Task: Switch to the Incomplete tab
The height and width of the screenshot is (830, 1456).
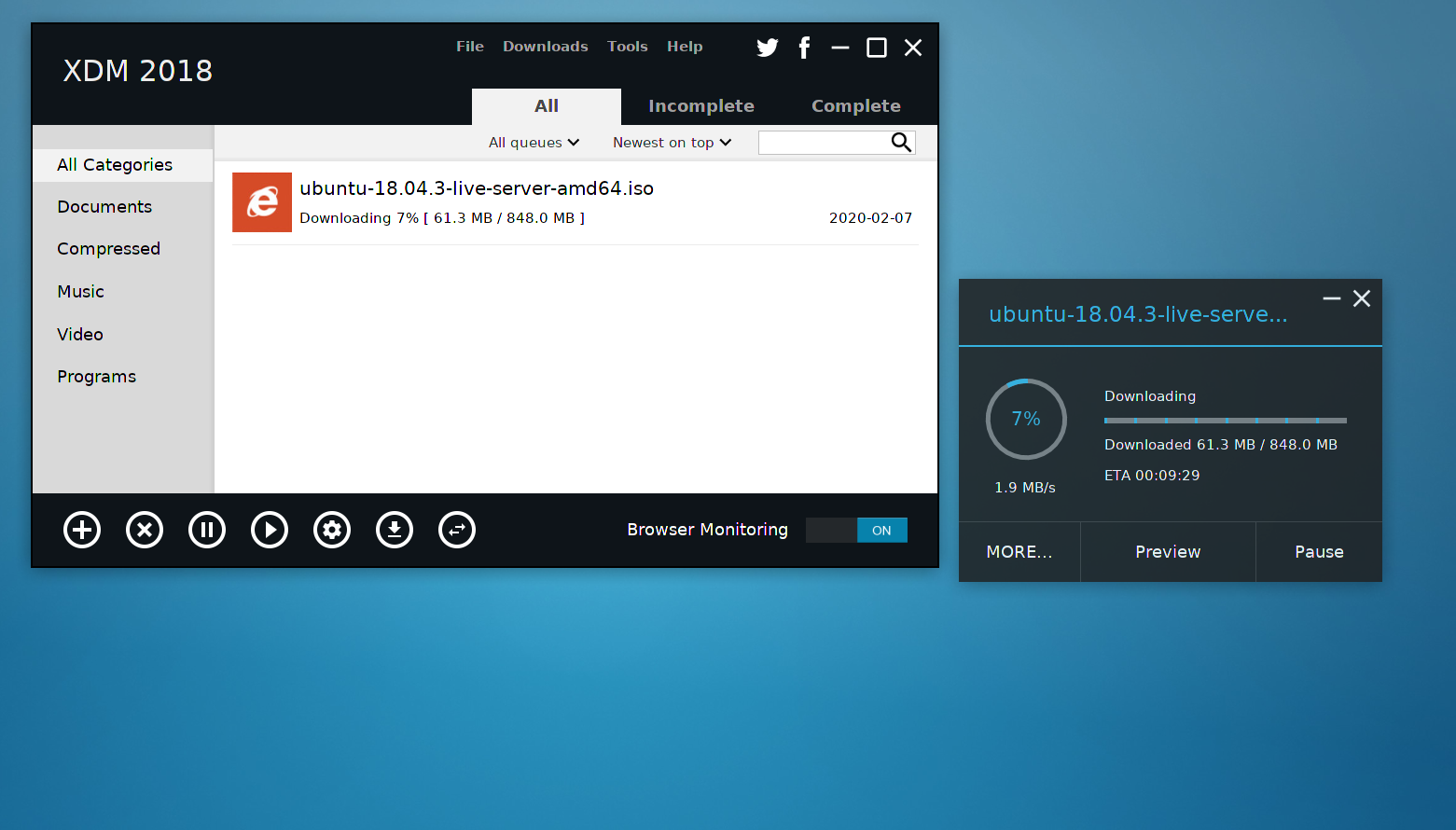Action: pos(701,105)
